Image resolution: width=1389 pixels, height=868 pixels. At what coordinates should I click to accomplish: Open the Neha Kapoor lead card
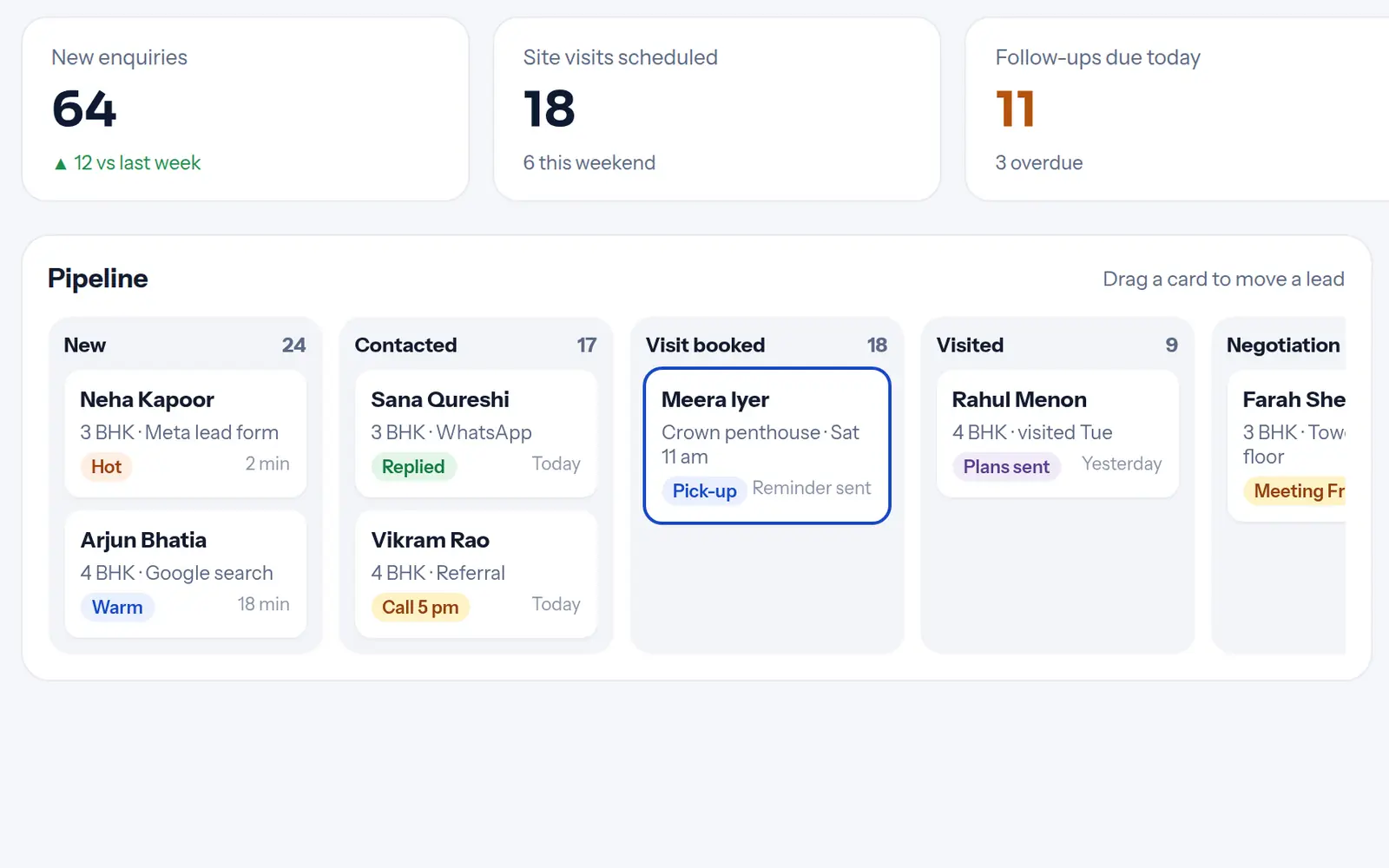(x=186, y=434)
